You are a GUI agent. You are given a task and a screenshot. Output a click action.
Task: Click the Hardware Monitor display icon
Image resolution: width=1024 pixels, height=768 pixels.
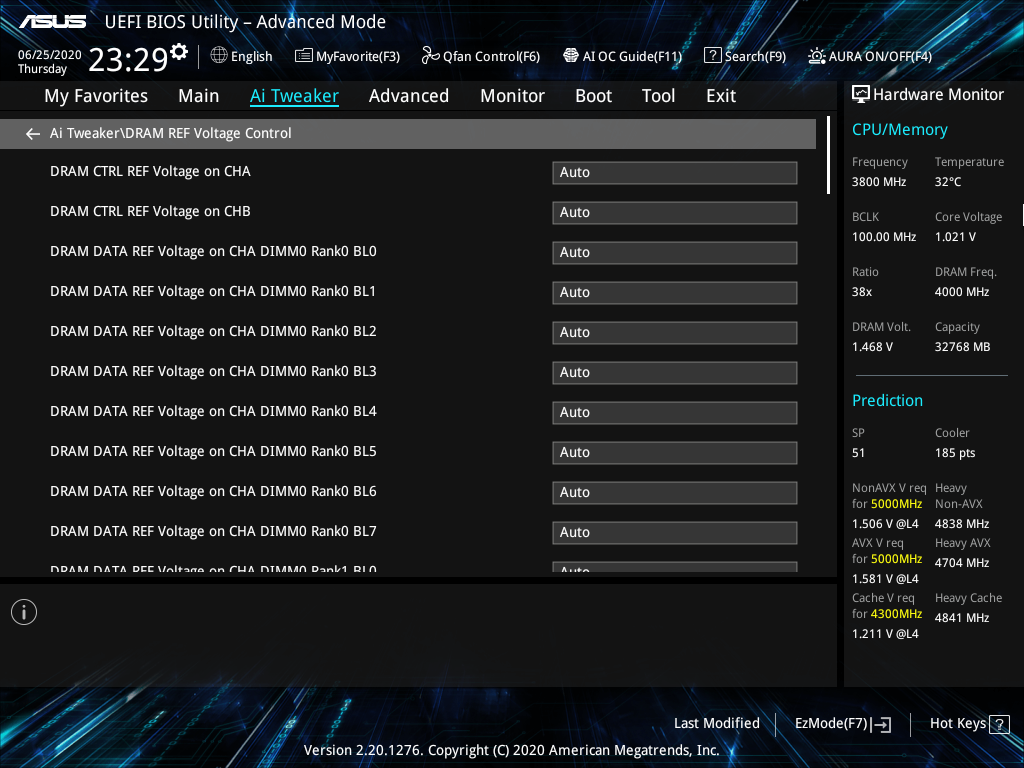pyautogui.click(x=861, y=95)
